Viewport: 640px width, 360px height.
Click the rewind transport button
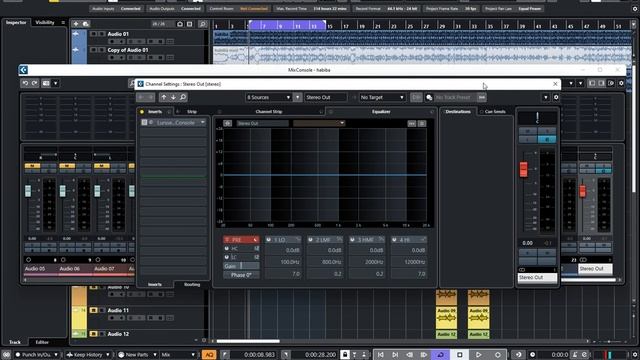pyautogui.click(x=409, y=355)
